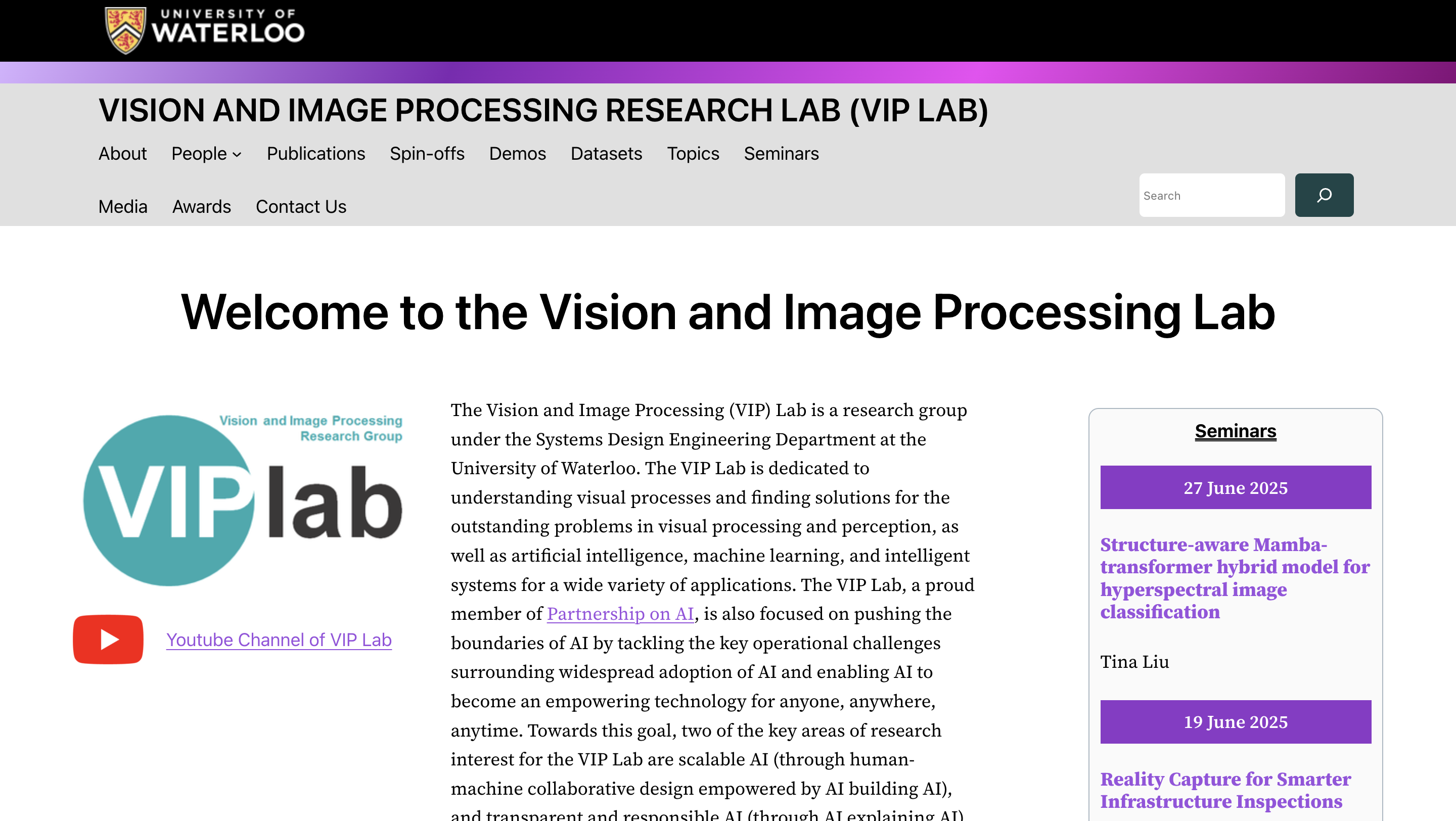
Task: Open the YouTube play icon
Action: [107, 639]
